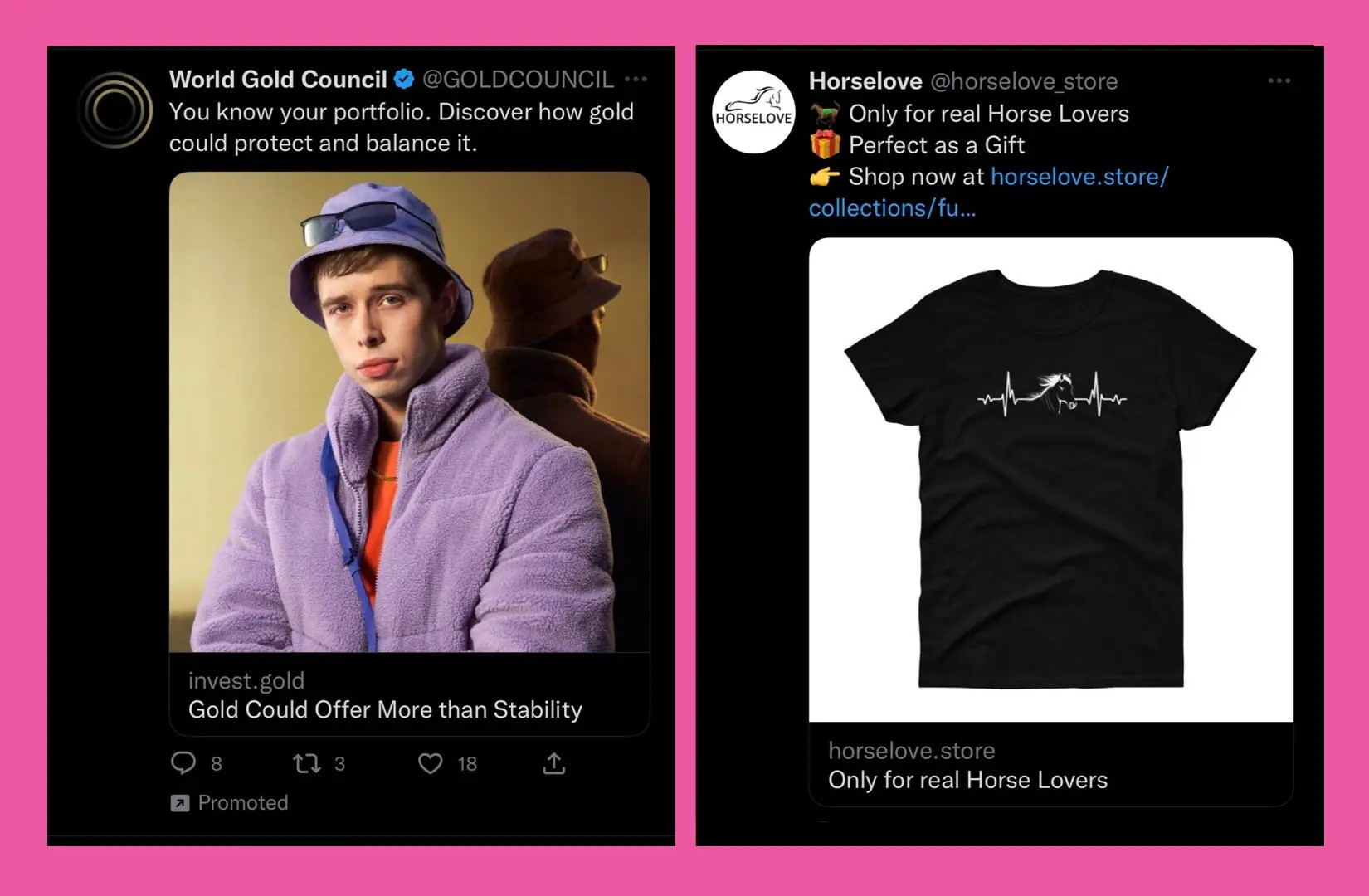Click 'Only for real Horse Lovers' card title
The height and width of the screenshot is (896, 1369).
[967, 781]
